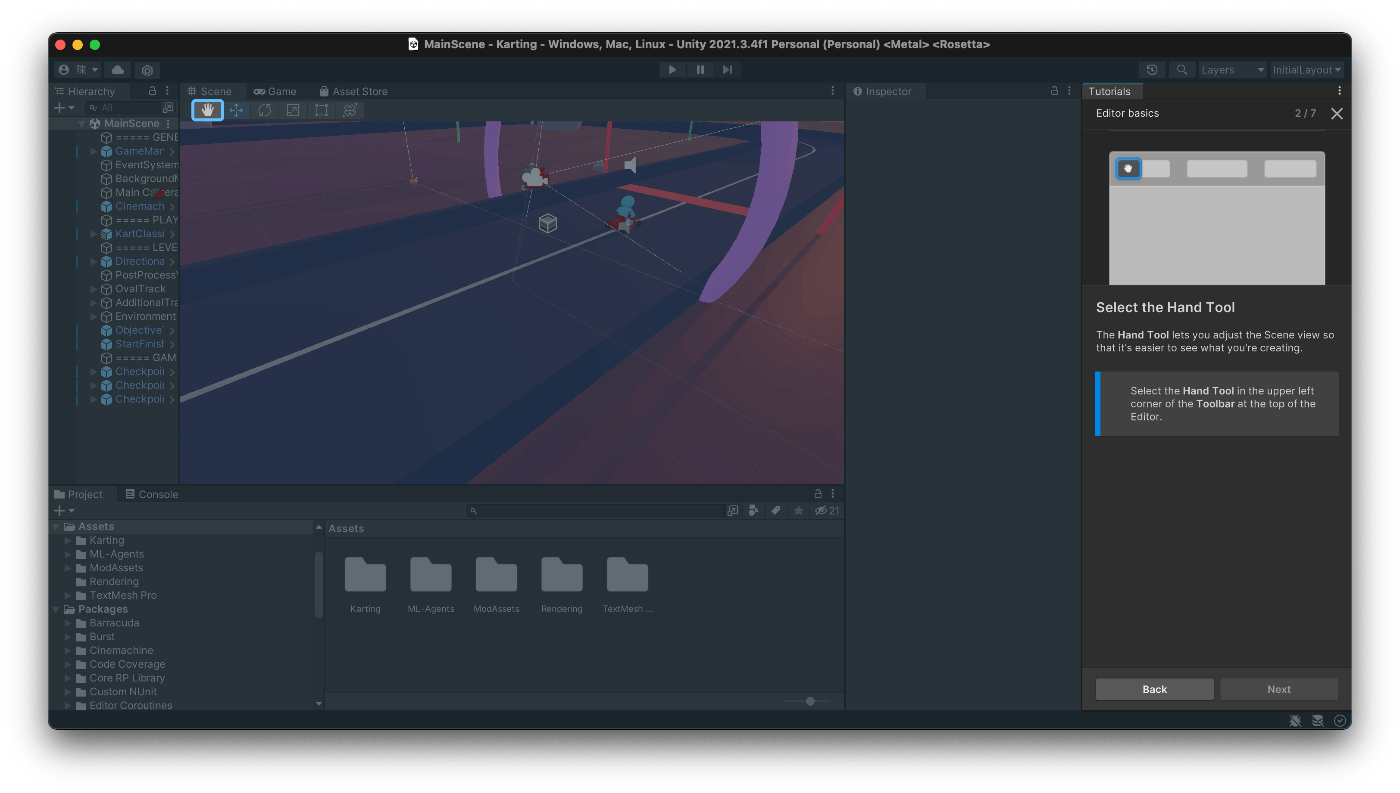Open the Project create (+) dropdown
The height and width of the screenshot is (793, 1400).
pos(64,510)
